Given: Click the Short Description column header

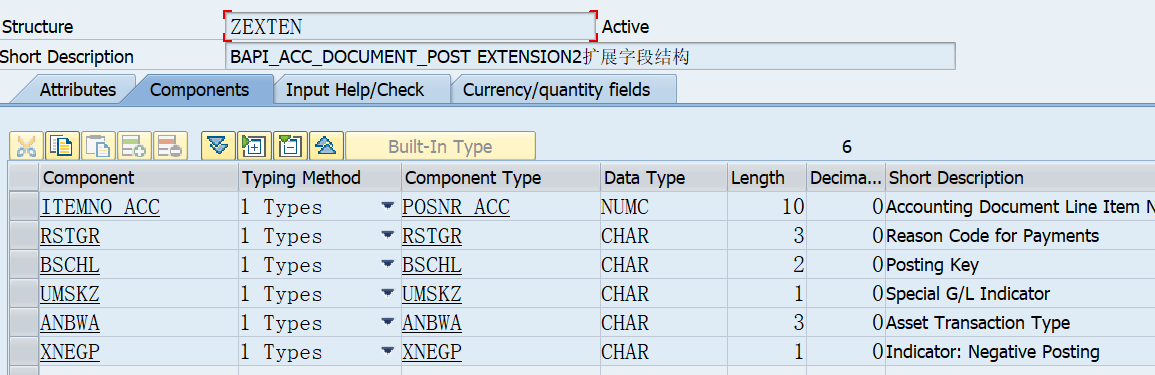Looking at the screenshot, I should point(1020,178).
